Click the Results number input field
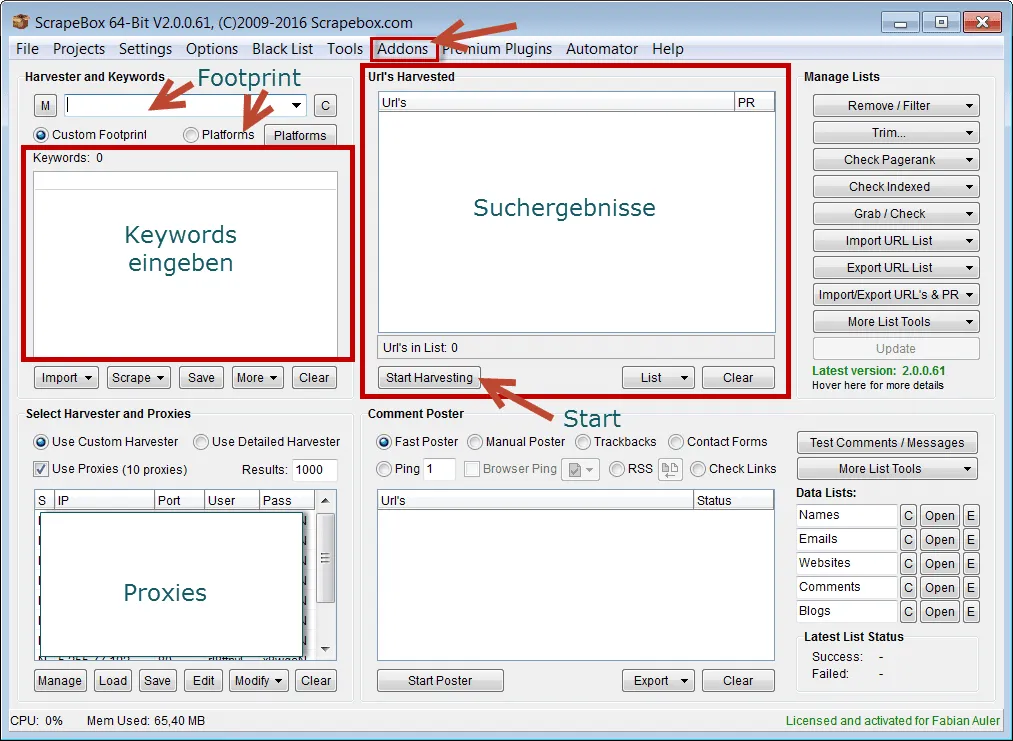This screenshot has width=1013, height=741. 315,470
